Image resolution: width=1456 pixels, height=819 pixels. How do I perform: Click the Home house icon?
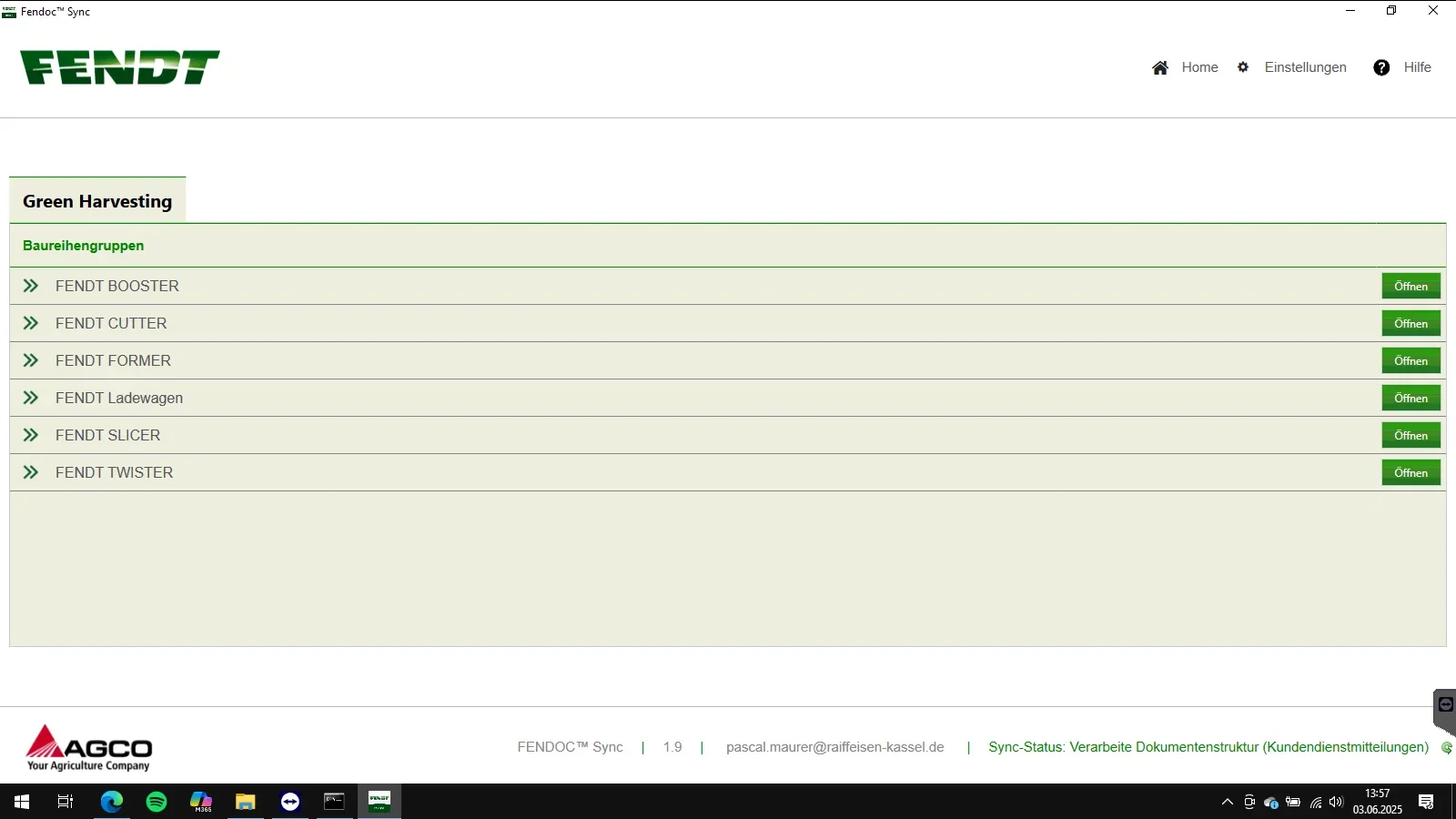pos(1160,67)
